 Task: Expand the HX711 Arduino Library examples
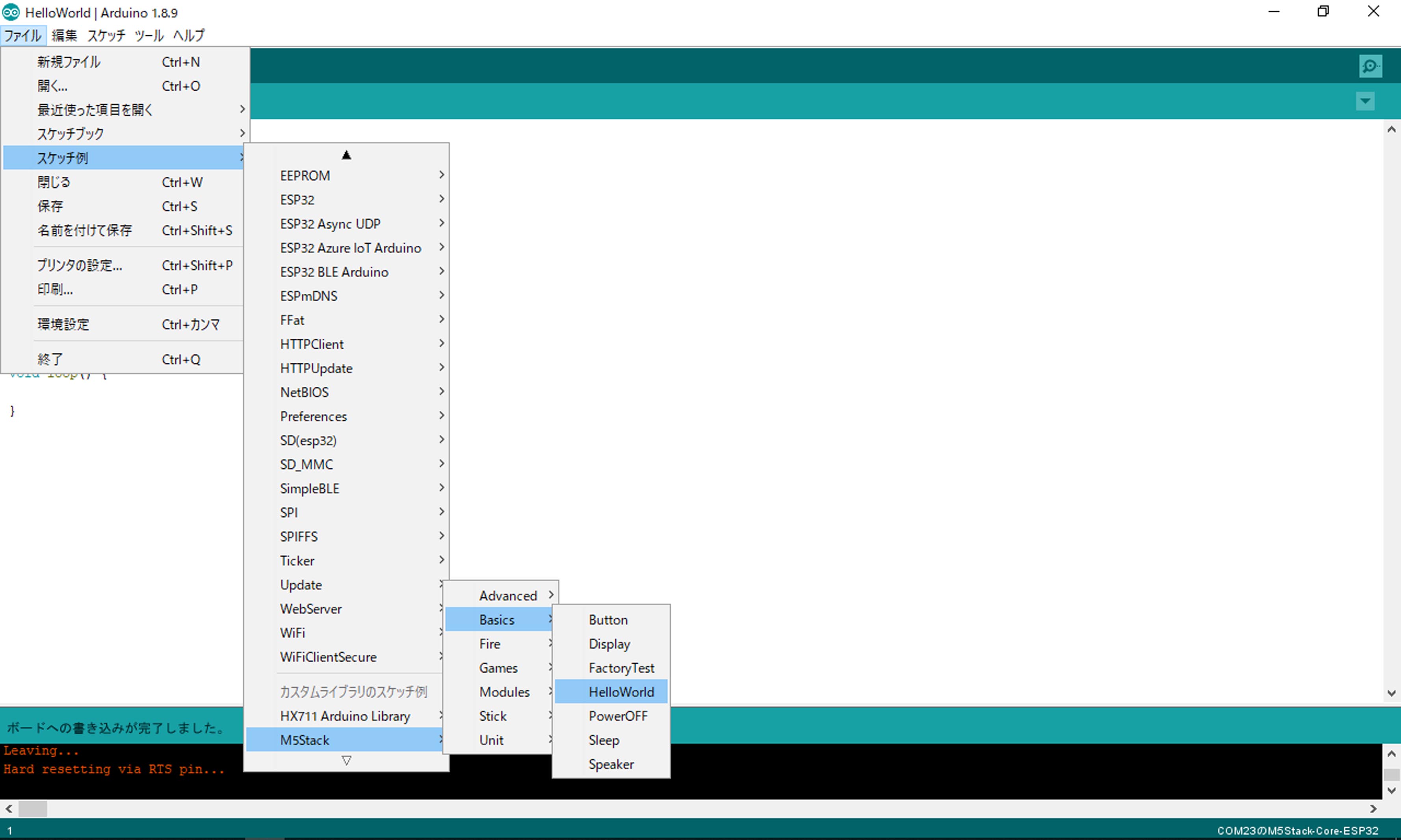click(345, 716)
